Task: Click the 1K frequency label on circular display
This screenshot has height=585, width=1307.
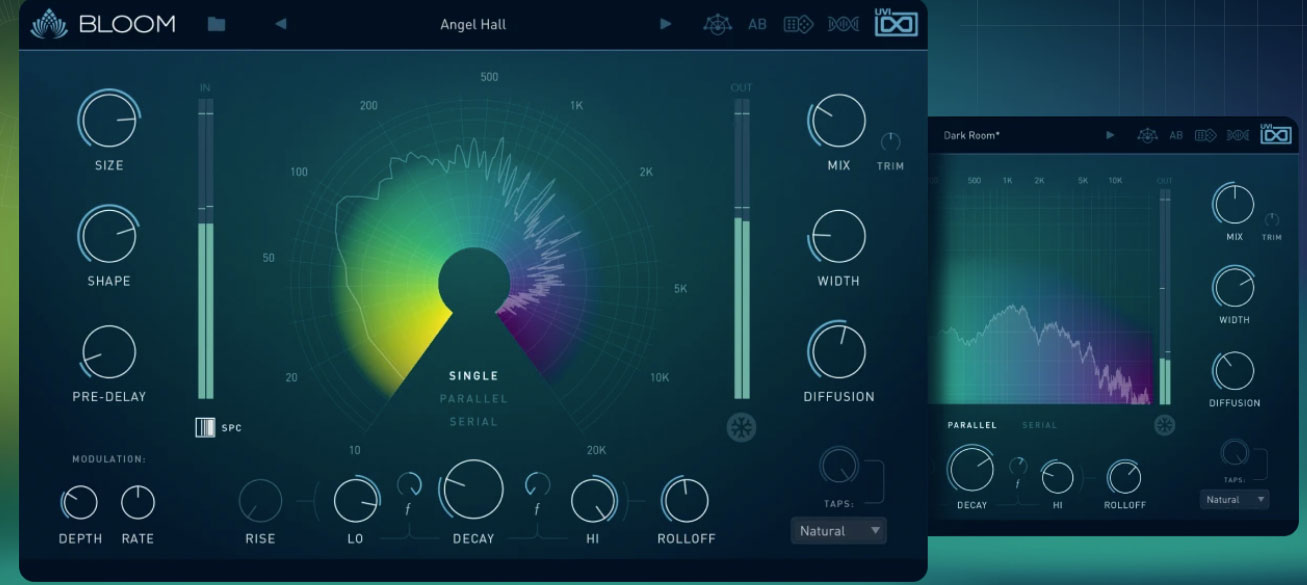Action: point(576,106)
